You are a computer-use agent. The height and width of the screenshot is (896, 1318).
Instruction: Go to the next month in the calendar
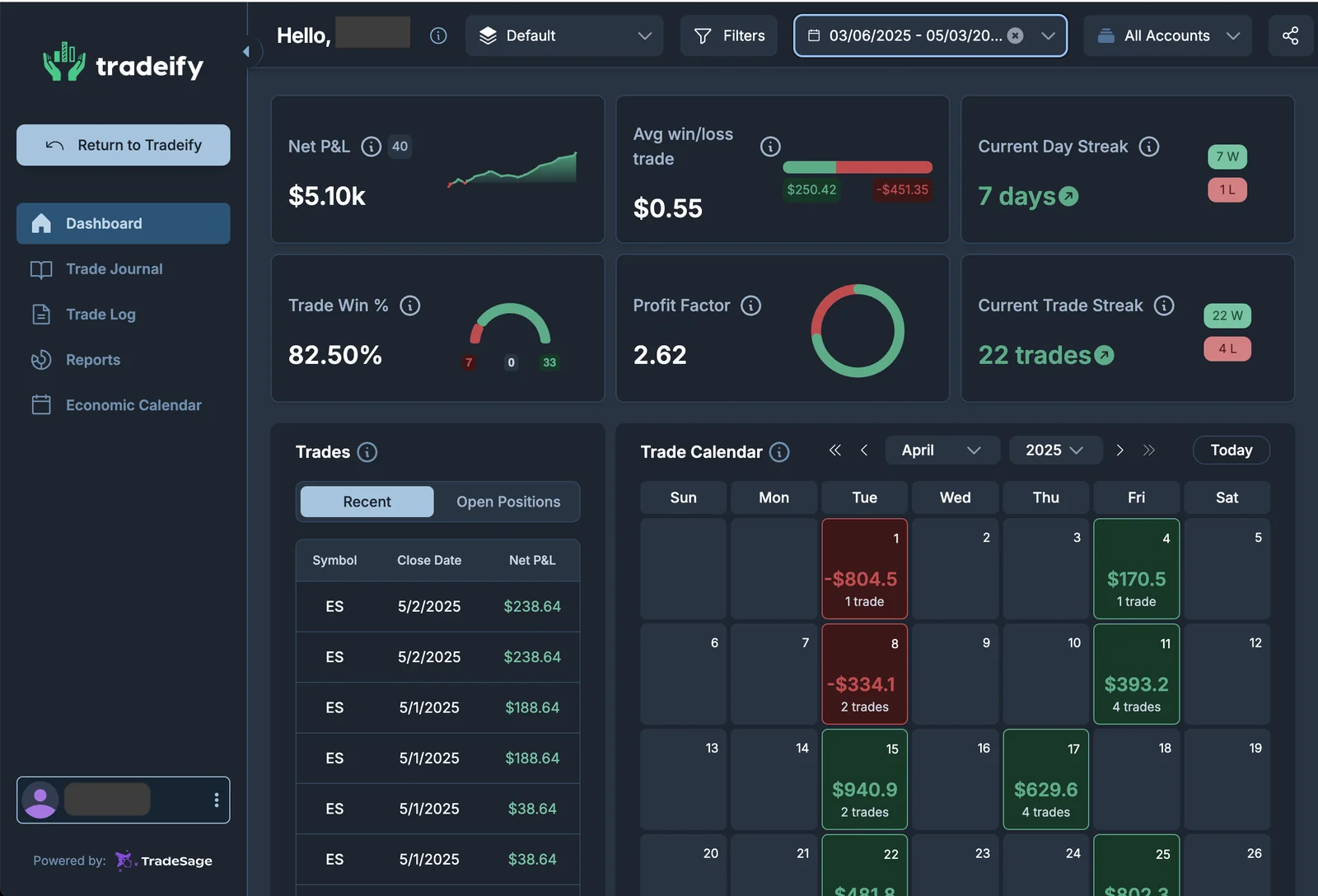pos(1119,450)
